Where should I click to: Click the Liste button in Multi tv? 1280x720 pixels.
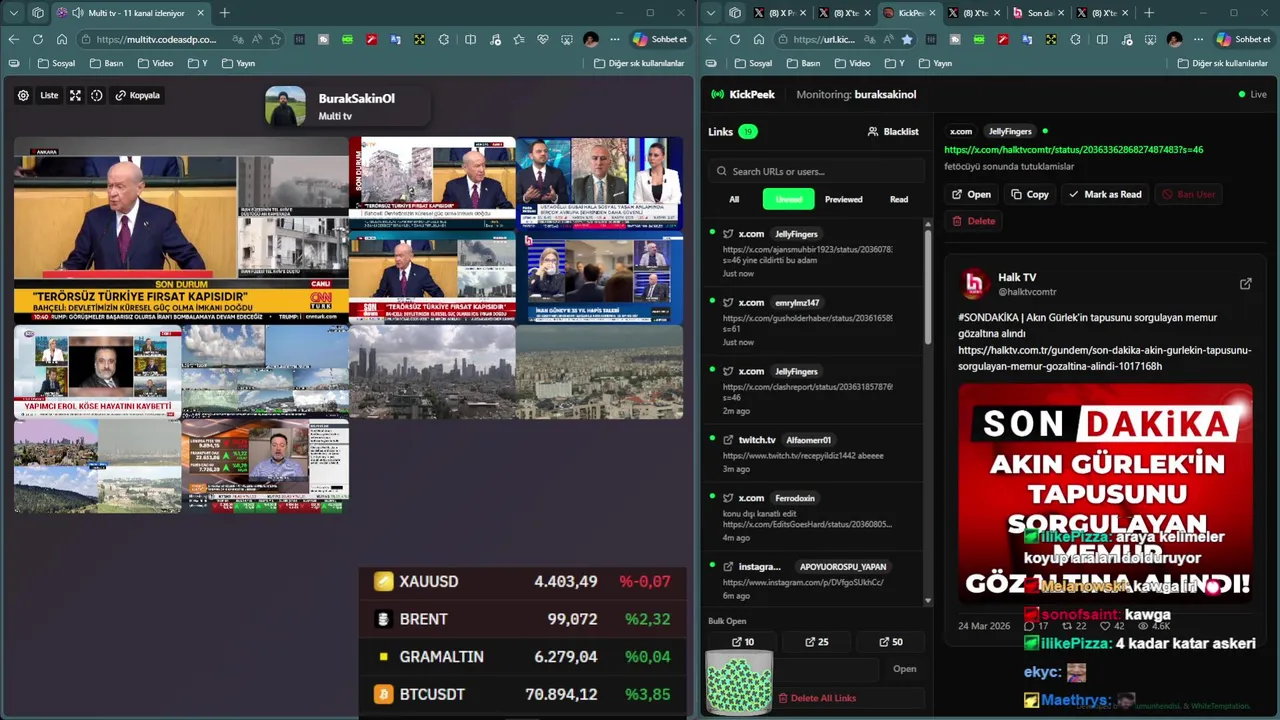click(49, 95)
